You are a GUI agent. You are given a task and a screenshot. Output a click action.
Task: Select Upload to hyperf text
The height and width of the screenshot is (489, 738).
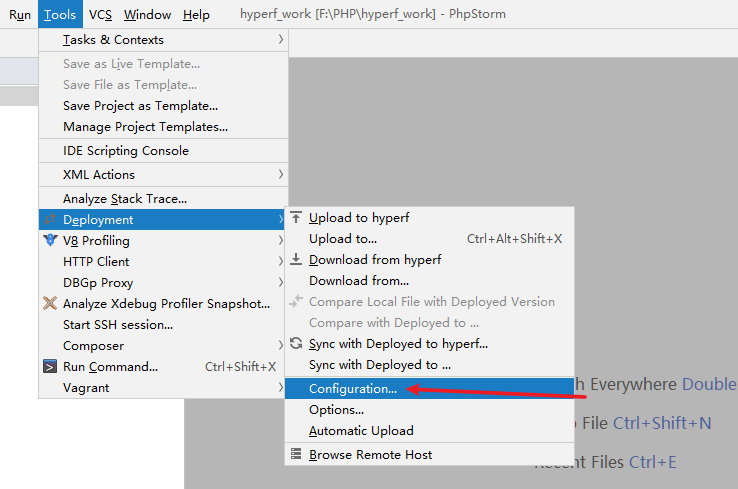[x=359, y=218]
